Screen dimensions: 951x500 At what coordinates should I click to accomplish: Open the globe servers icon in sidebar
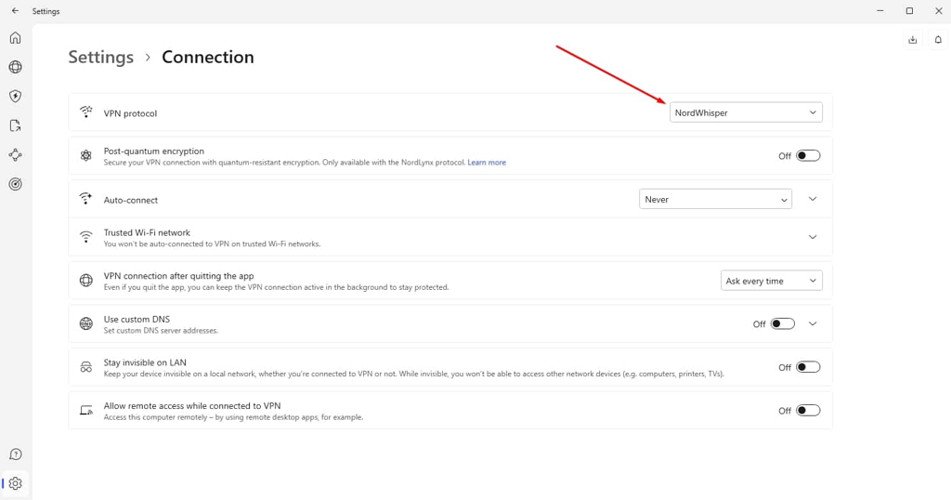click(x=15, y=67)
